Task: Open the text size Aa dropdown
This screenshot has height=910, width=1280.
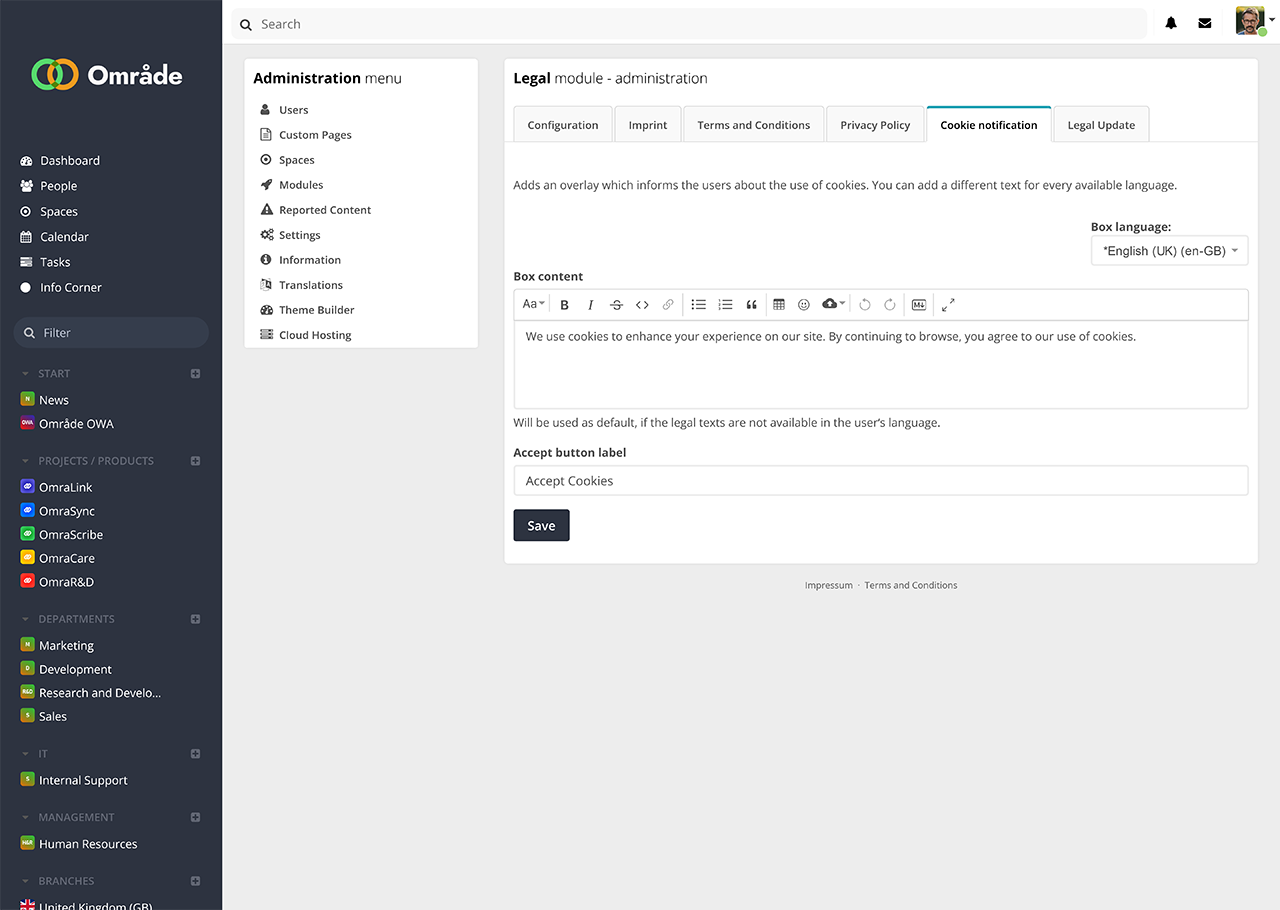Action: pyautogui.click(x=533, y=304)
